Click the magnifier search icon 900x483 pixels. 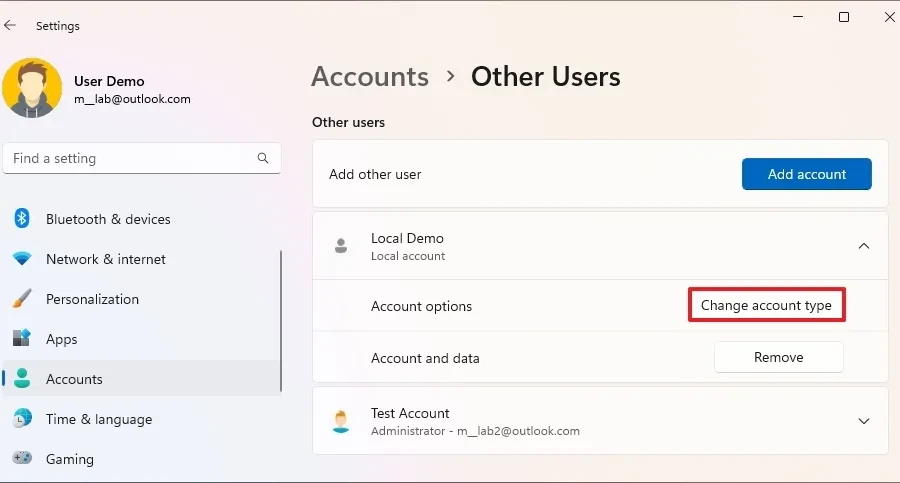[263, 158]
